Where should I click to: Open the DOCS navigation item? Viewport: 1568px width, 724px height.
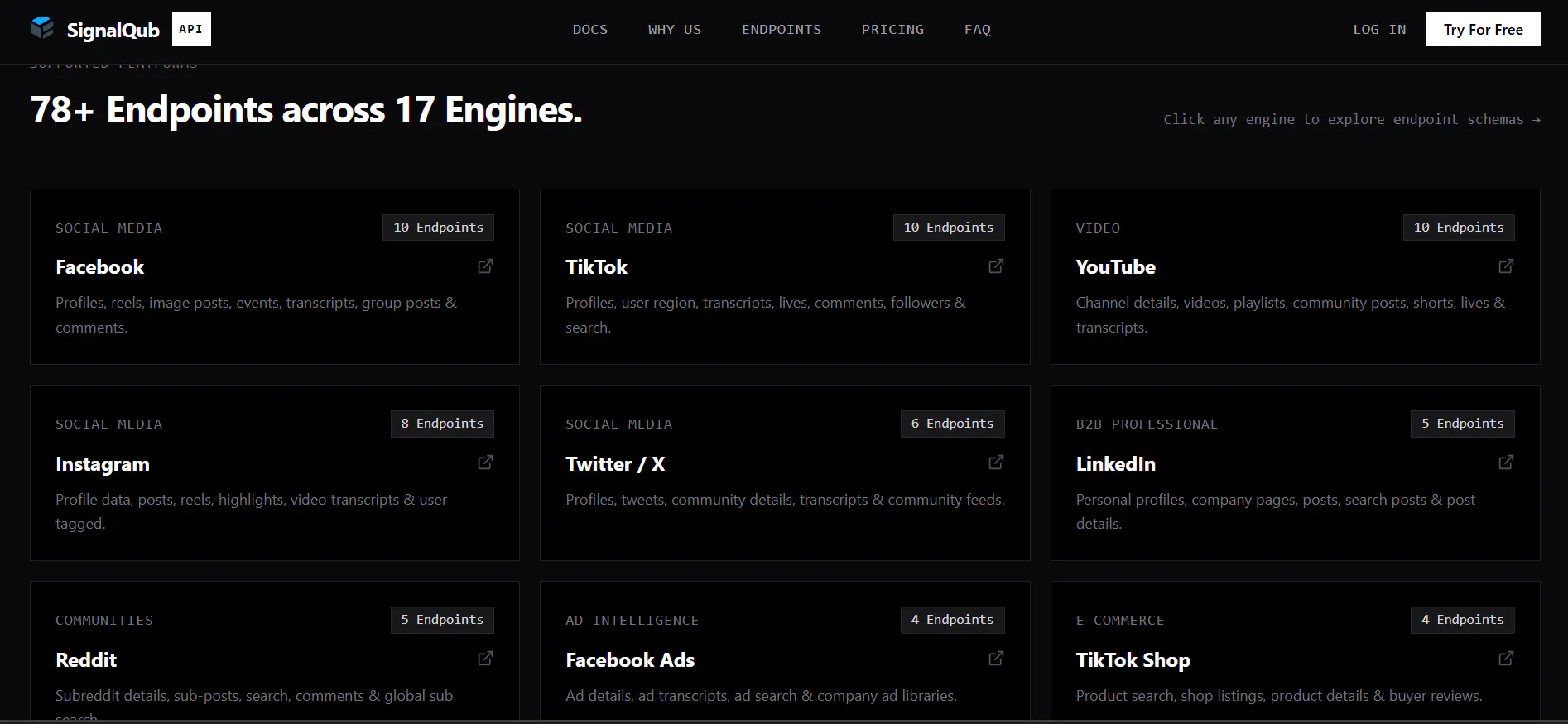[590, 30]
